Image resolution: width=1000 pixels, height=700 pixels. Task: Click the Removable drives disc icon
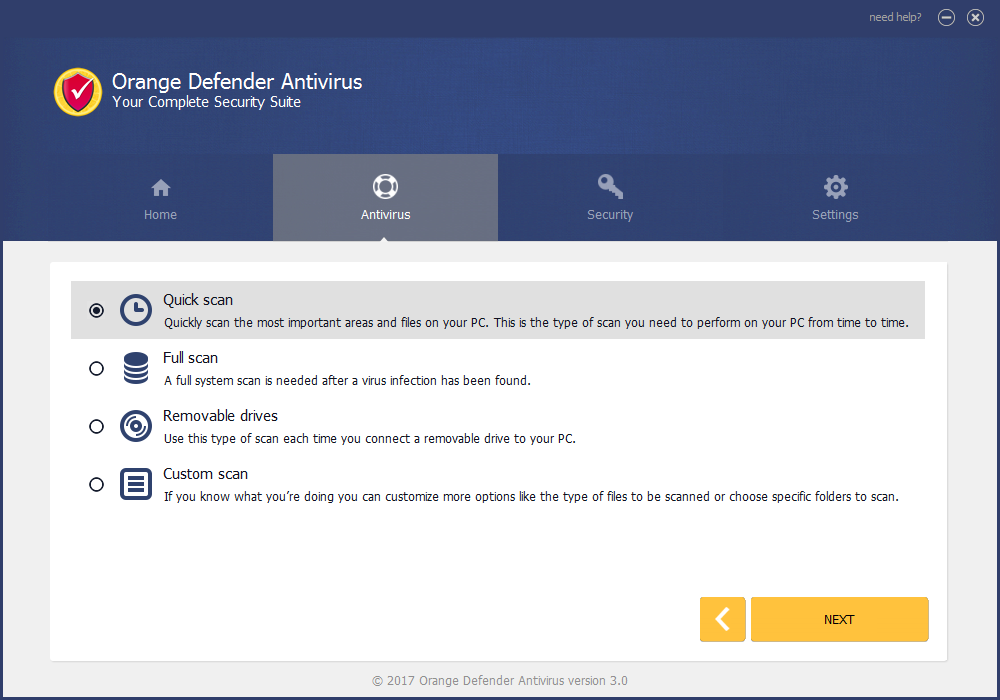pyautogui.click(x=136, y=426)
